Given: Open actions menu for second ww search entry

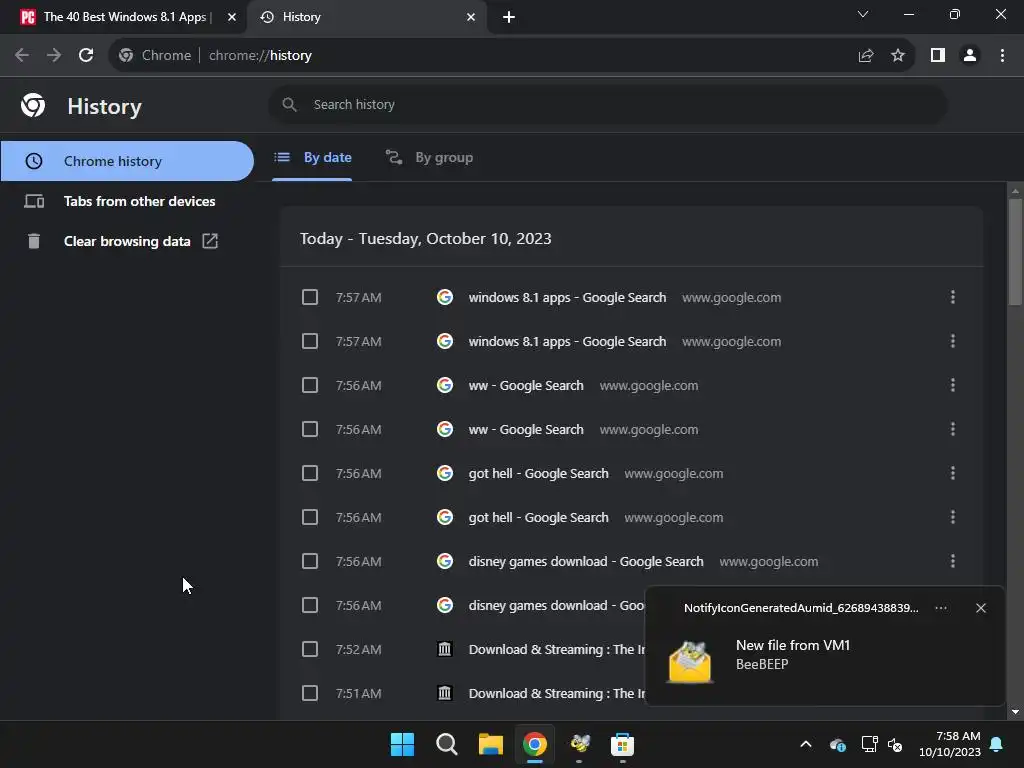Looking at the screenshot, I should 953,429.
